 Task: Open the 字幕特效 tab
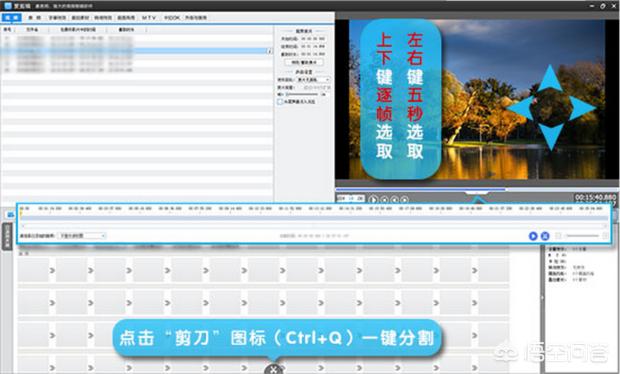coord(58,17)
